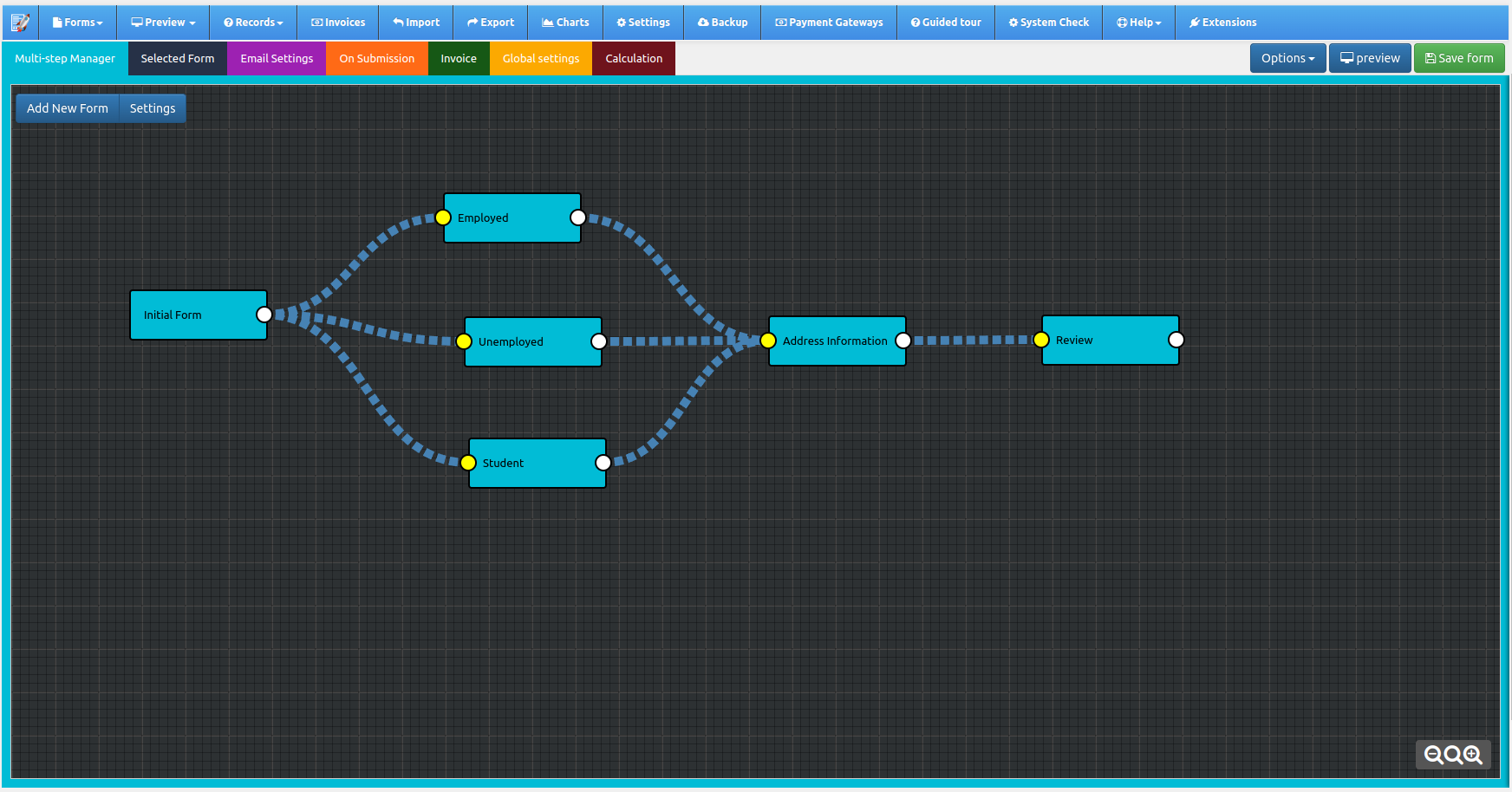Open the Forms dropdown menu
The width and height of the screenshot is (1512, 792).
pos(78,23)
